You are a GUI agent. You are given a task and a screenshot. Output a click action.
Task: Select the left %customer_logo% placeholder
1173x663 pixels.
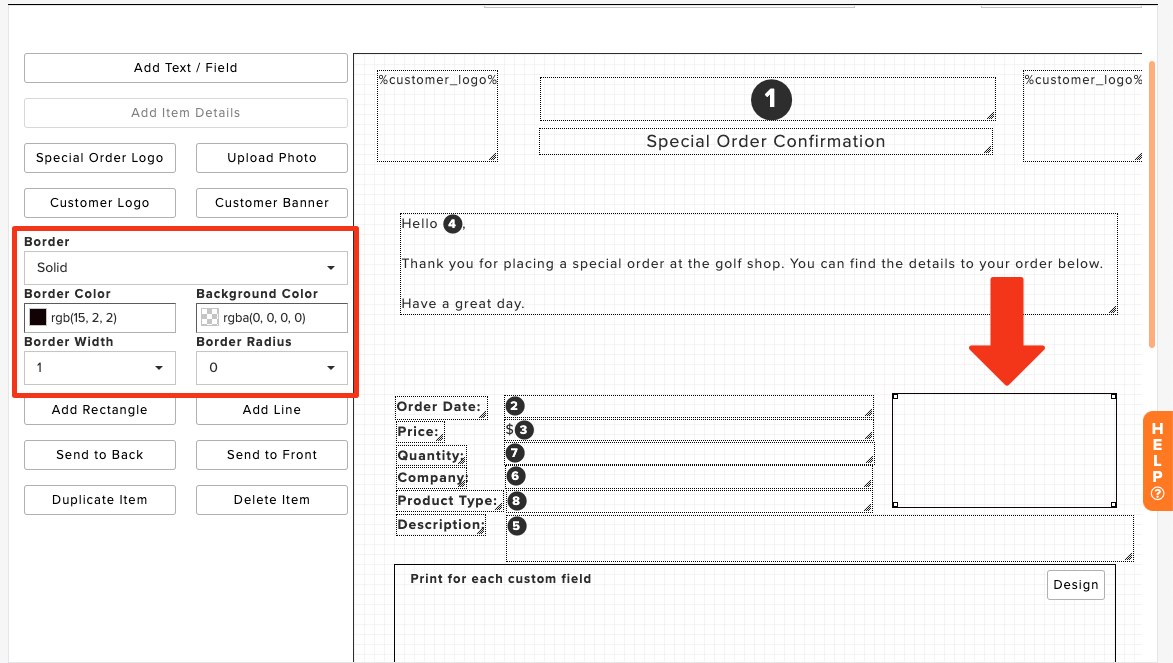click(x=438, y=117)
